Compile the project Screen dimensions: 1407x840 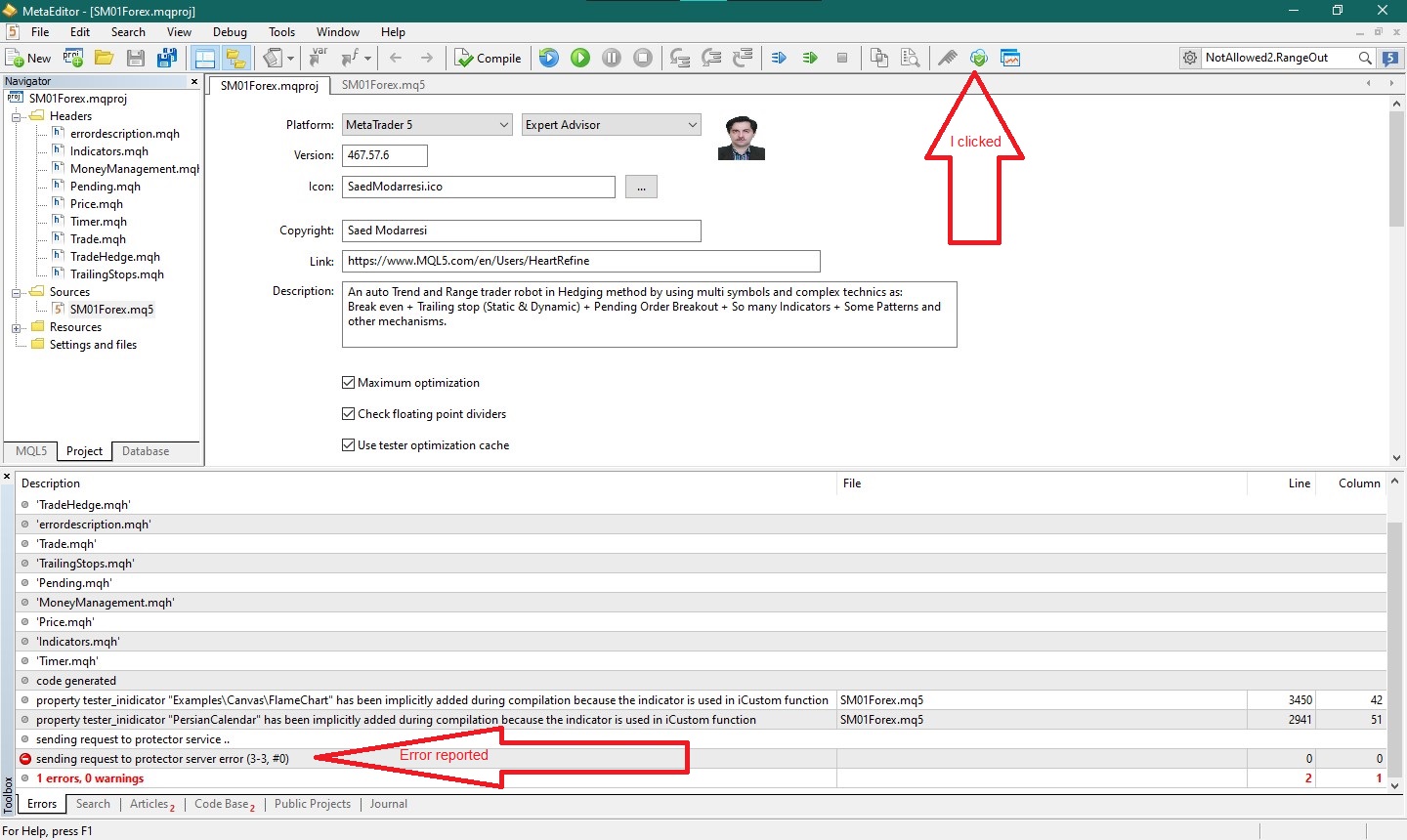tap(489, 58)
